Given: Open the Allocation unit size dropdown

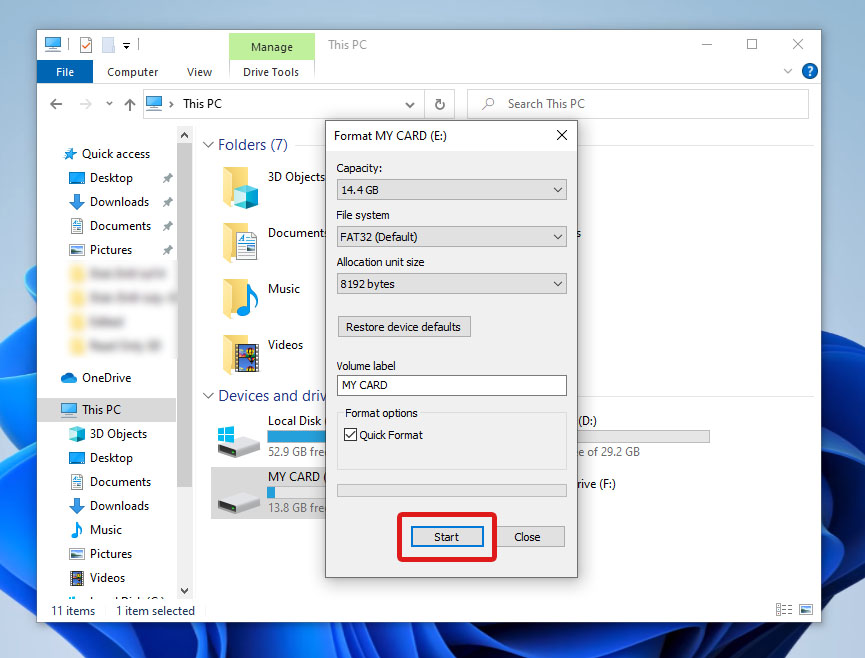Looking at the screenshot, I should click(x=451, y=284).
